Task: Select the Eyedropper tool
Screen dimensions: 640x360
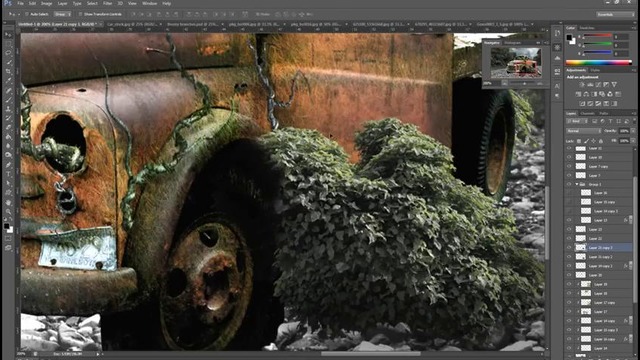Action: coord(9,81)
